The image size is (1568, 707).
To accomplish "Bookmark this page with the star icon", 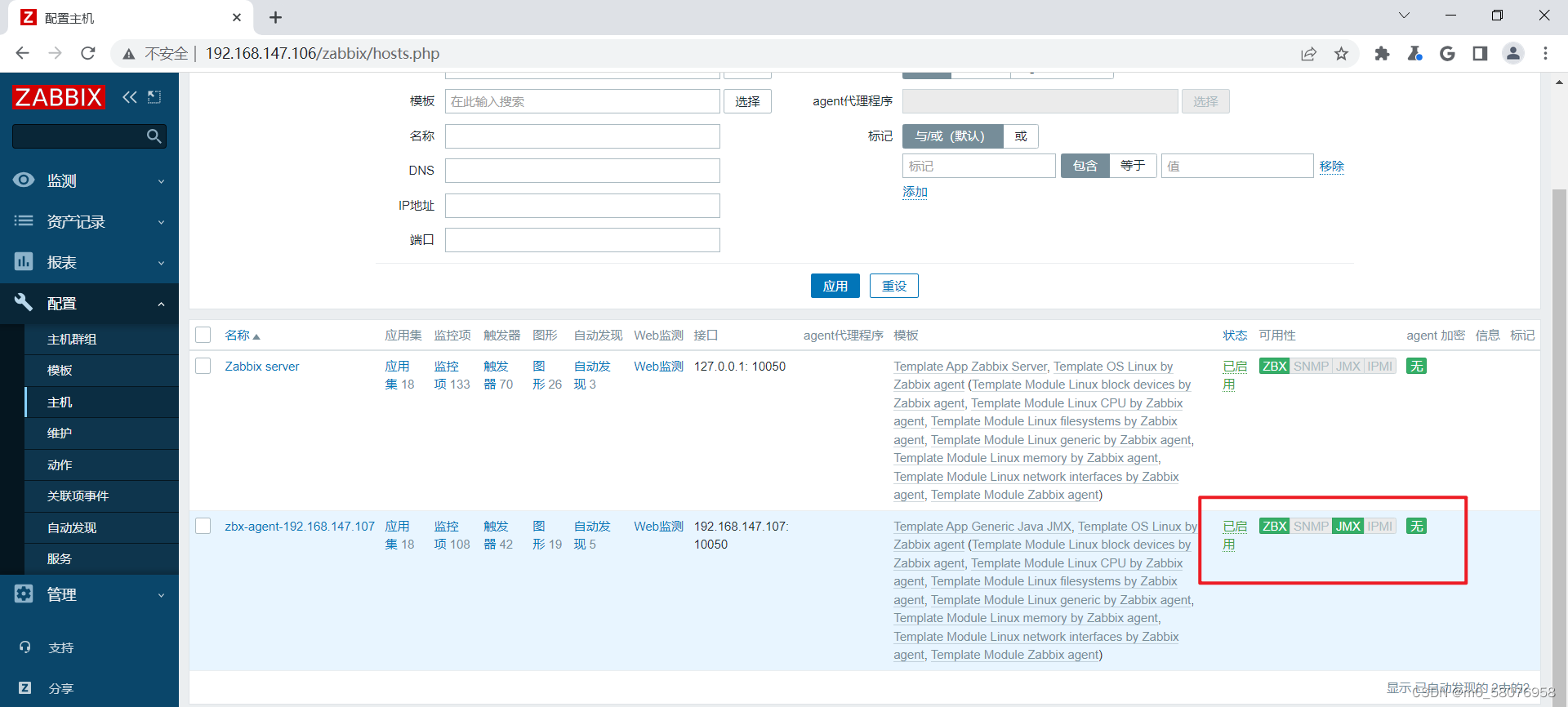I will (1341, 53).
